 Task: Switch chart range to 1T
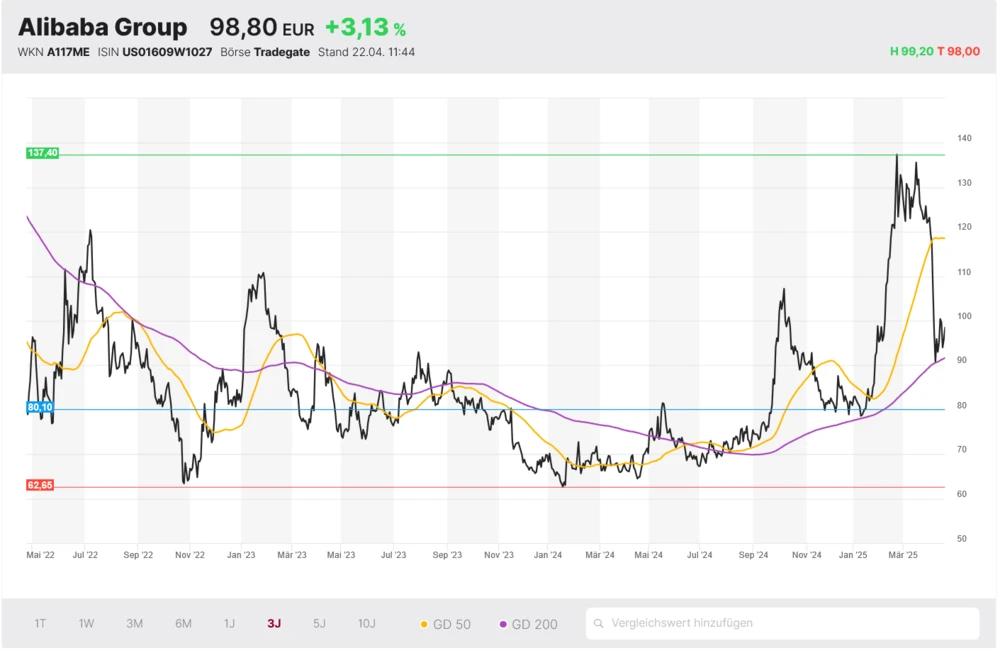click(40, 624)
